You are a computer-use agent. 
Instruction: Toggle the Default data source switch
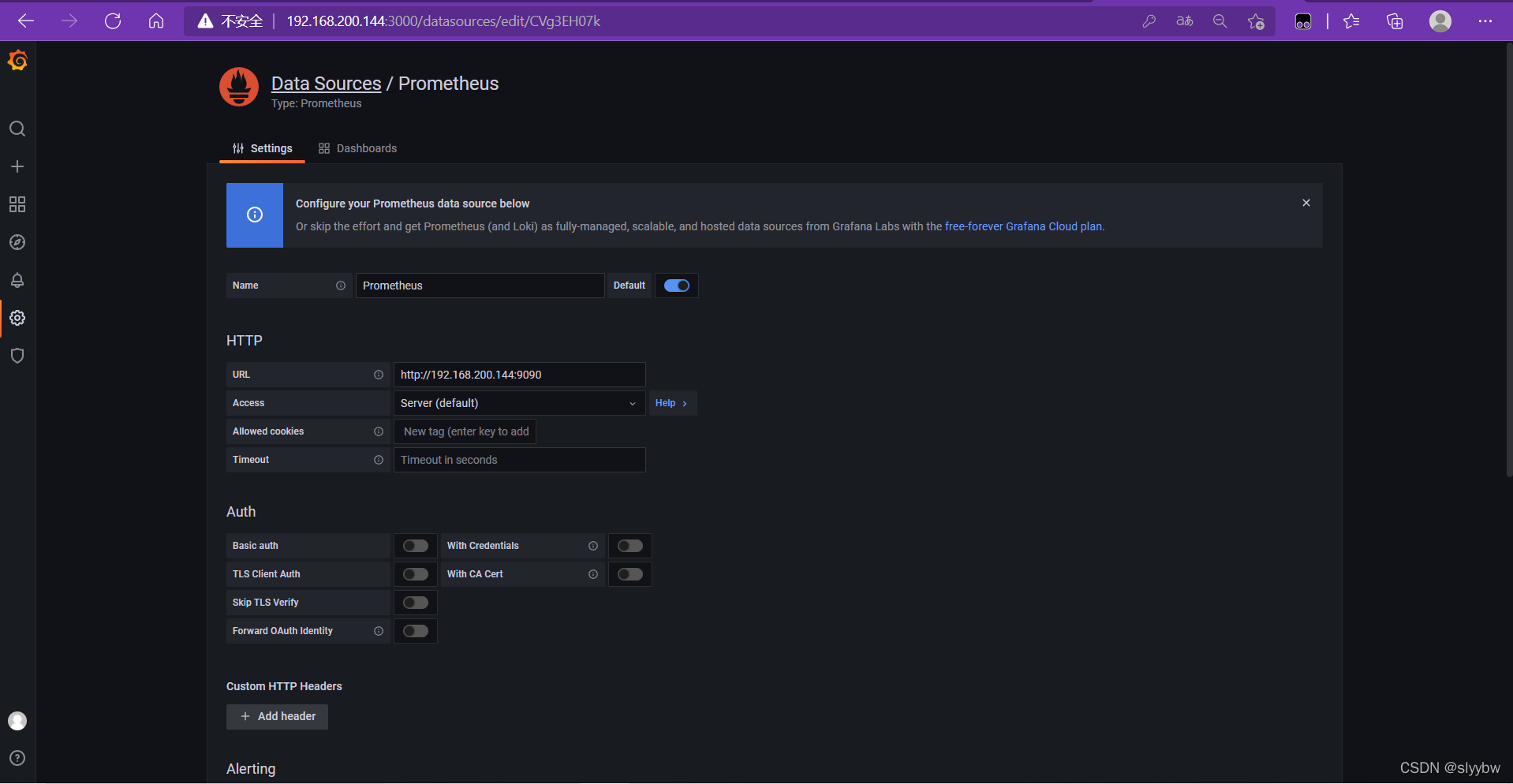coord(677,286)
